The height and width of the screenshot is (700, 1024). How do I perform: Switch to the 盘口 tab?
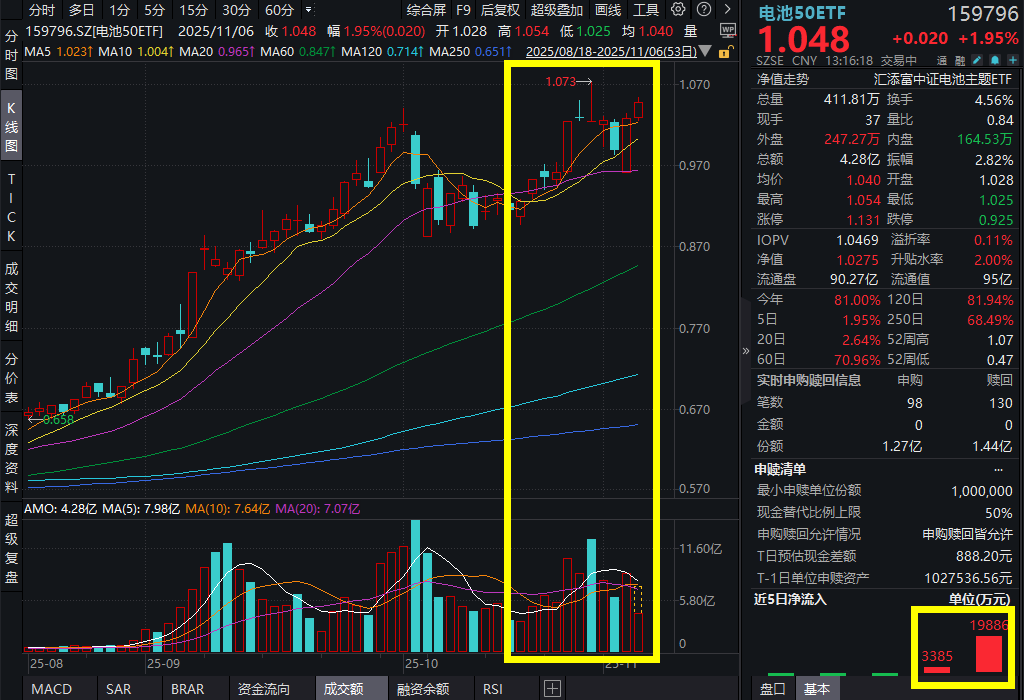pyautogui.click(x=772, y=689)
